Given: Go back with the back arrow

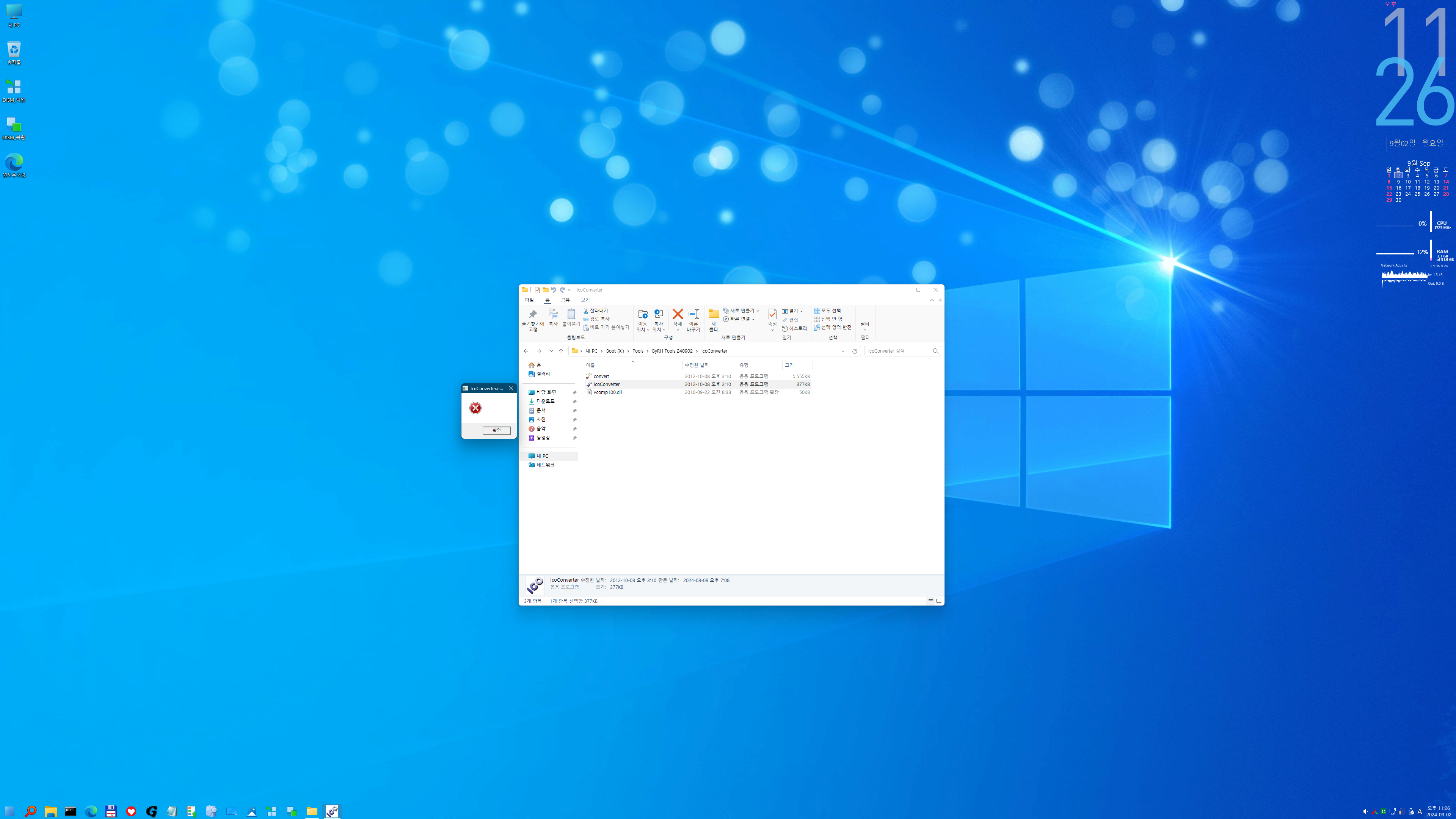Looking at the screenshot, I should point(526,351).
